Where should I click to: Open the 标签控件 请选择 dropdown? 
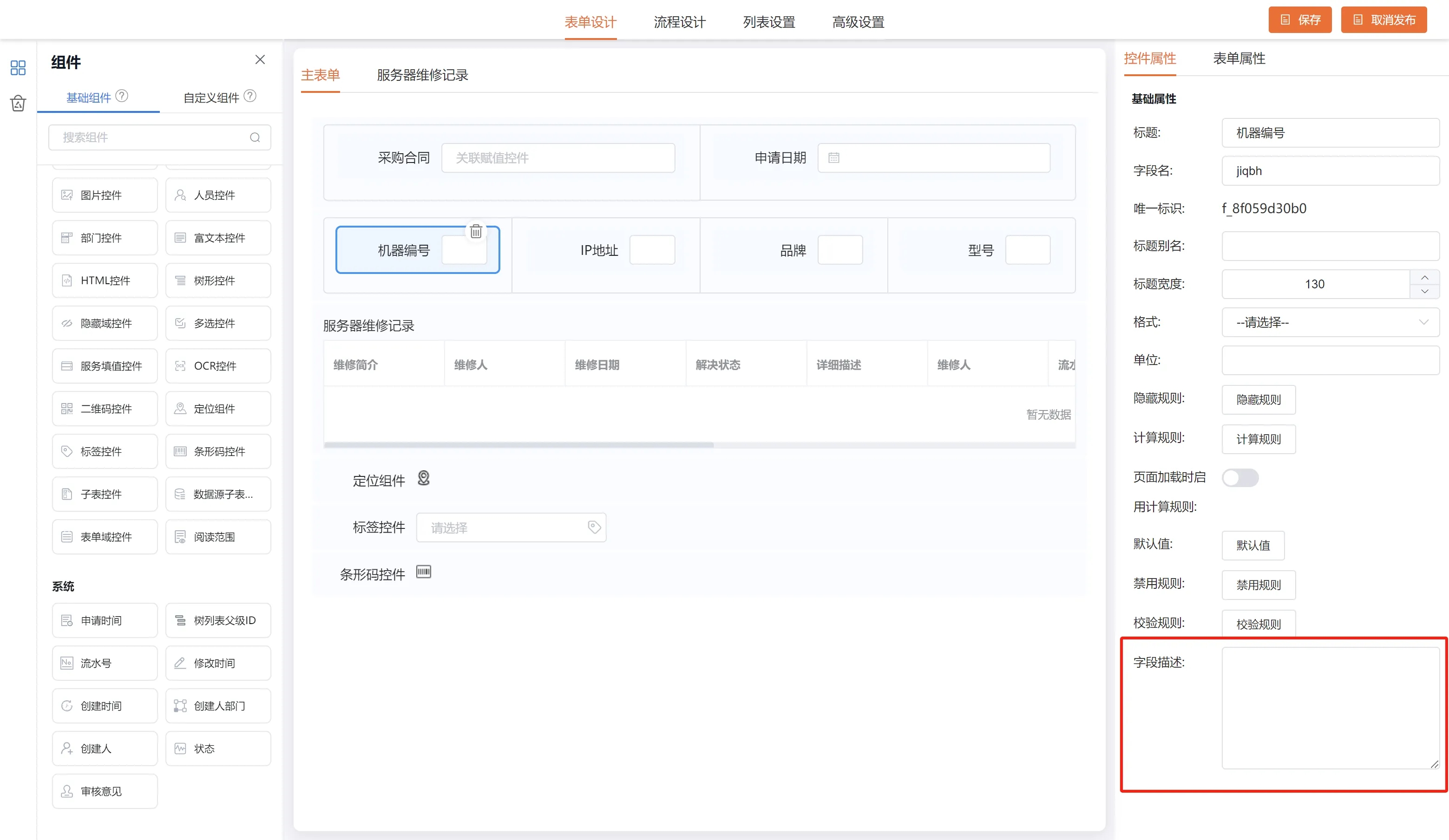tap(511, 527)
